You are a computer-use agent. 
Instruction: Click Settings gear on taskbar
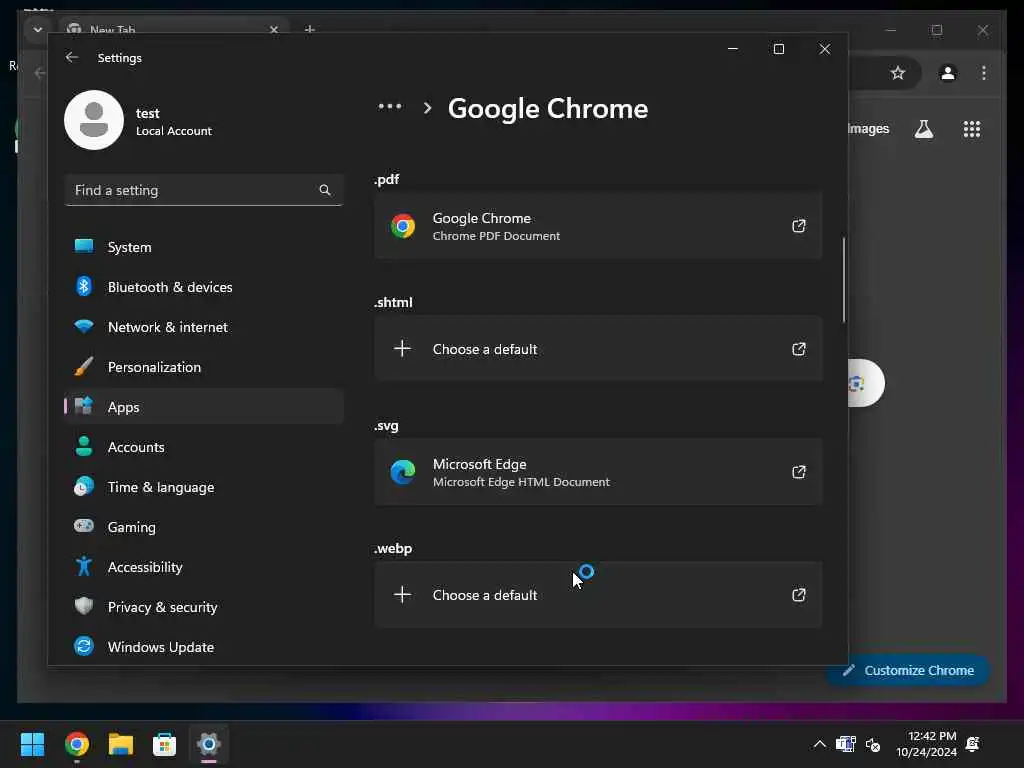pyautogui.click(x=209, y=744)
